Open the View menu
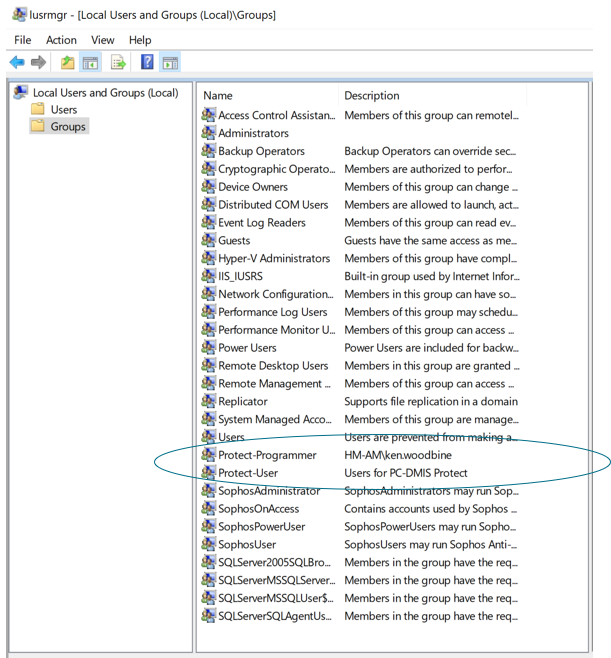The image size is (611, 658). 103,40
